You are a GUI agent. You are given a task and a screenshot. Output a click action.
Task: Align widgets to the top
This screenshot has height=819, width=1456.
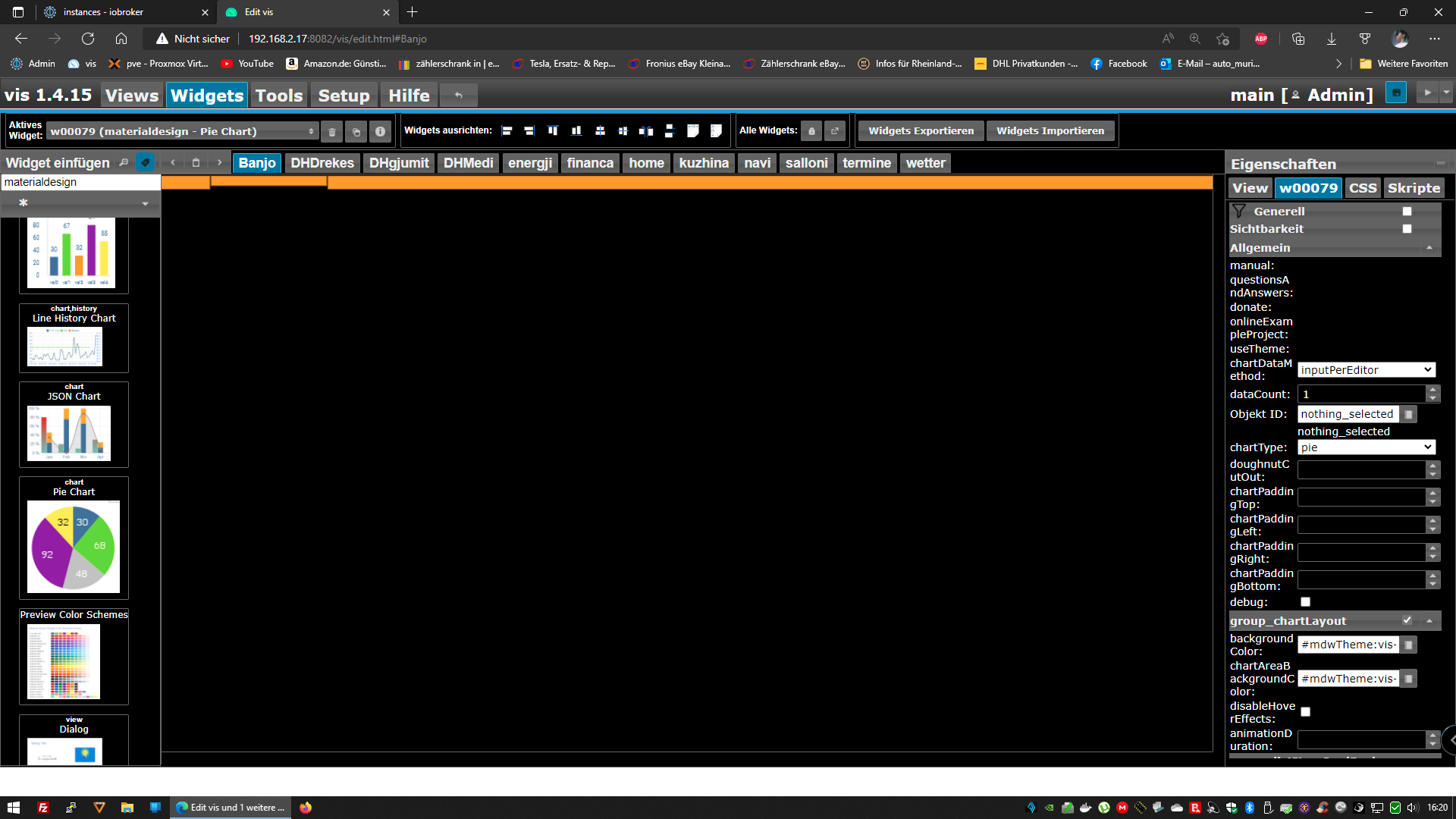(553, 131)
